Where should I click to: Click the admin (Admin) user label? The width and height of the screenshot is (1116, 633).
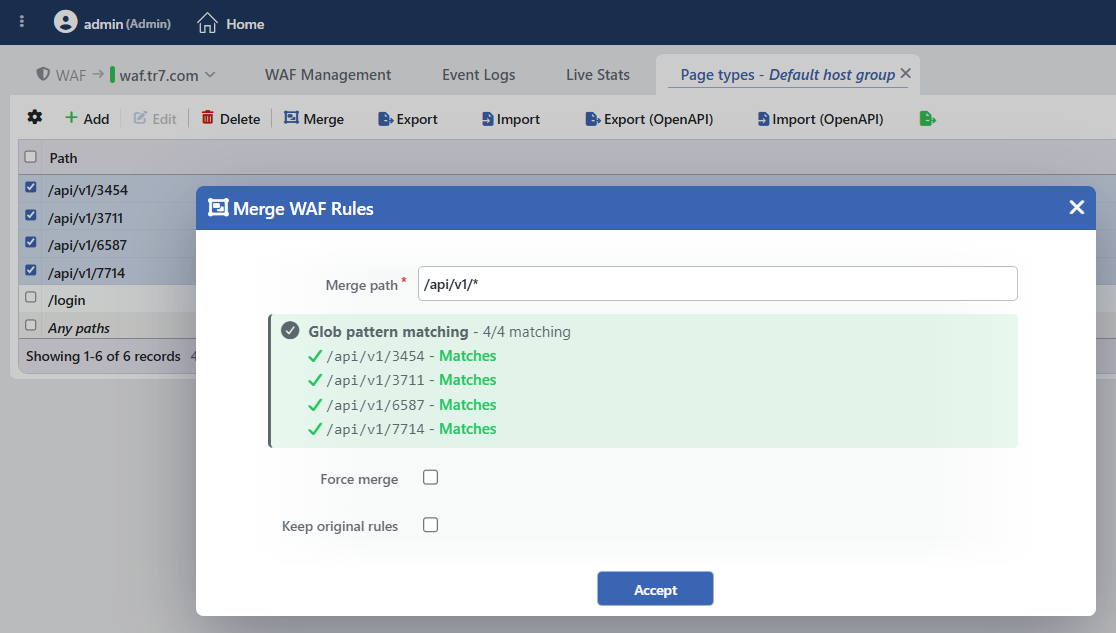[x=127, y=24]
